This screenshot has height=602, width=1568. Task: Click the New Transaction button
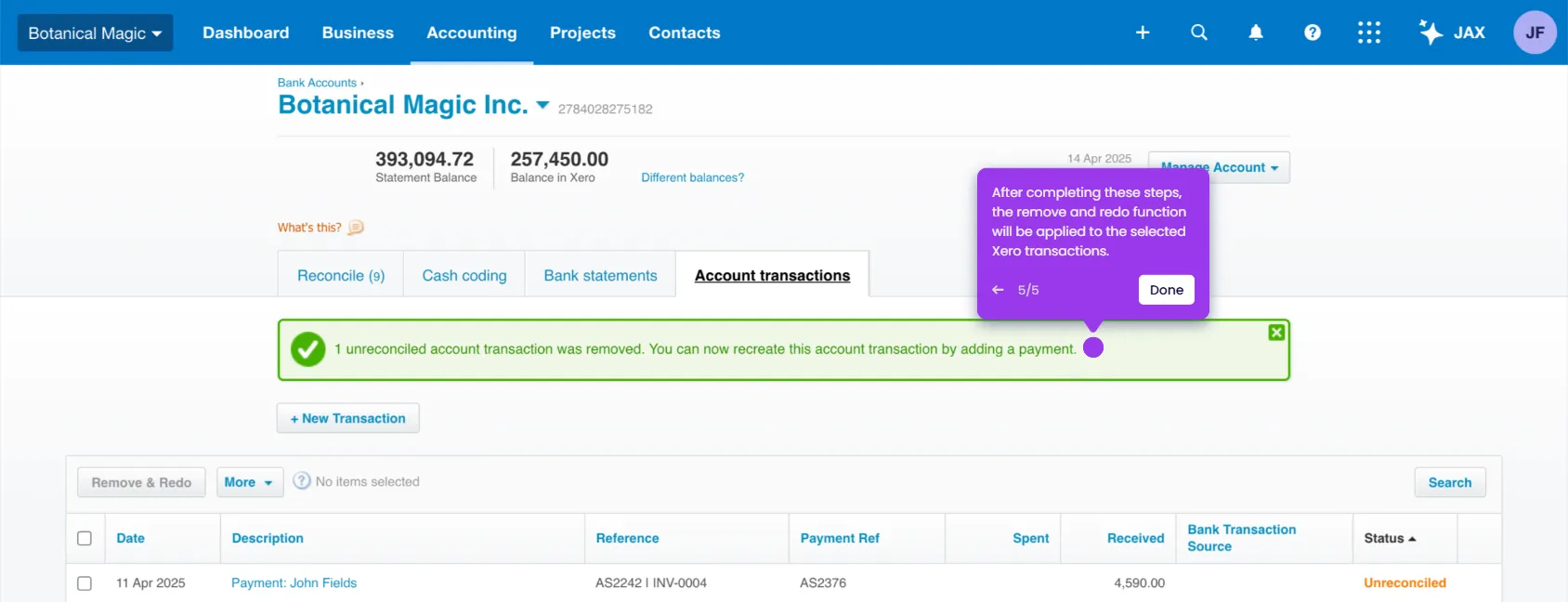point(348,418)
